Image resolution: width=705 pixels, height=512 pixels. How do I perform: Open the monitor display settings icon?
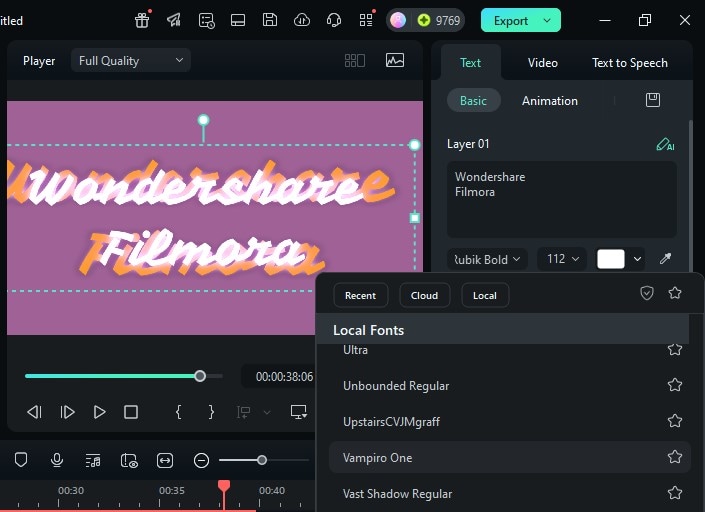(x=299, y=412)
